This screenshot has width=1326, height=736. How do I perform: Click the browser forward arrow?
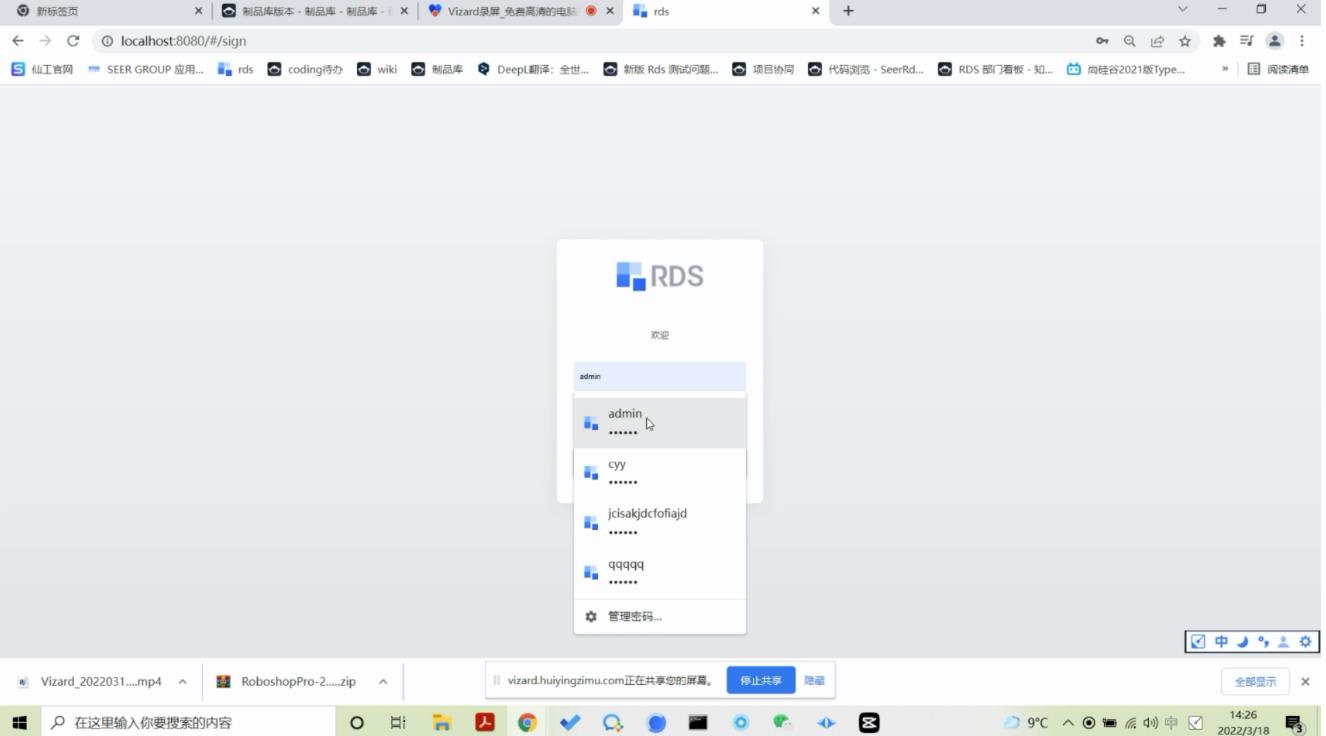coord(44,41)
